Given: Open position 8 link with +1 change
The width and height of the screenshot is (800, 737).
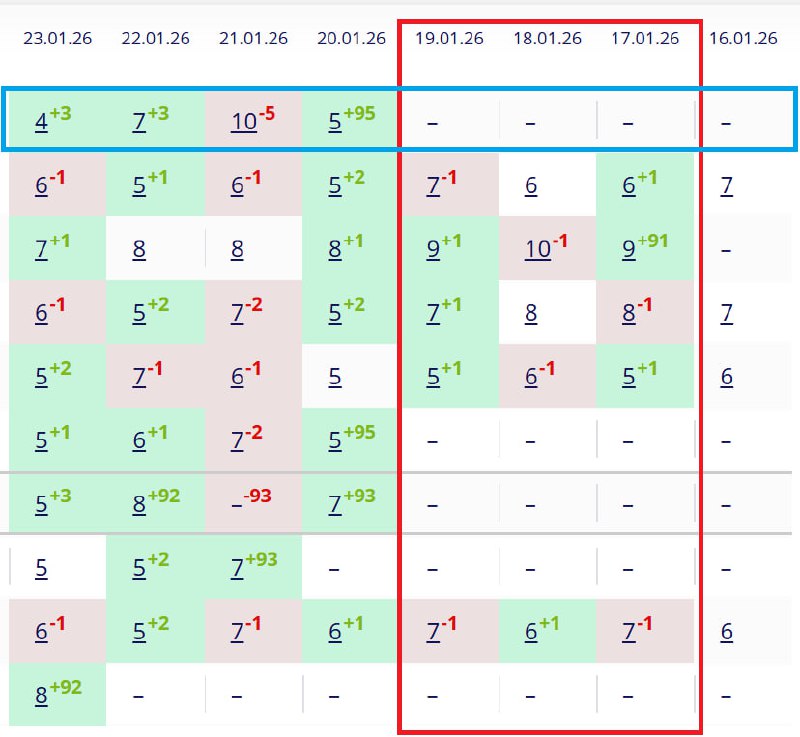Looking at the screenshot, I should pyautogui.click(x=336, y=250).
